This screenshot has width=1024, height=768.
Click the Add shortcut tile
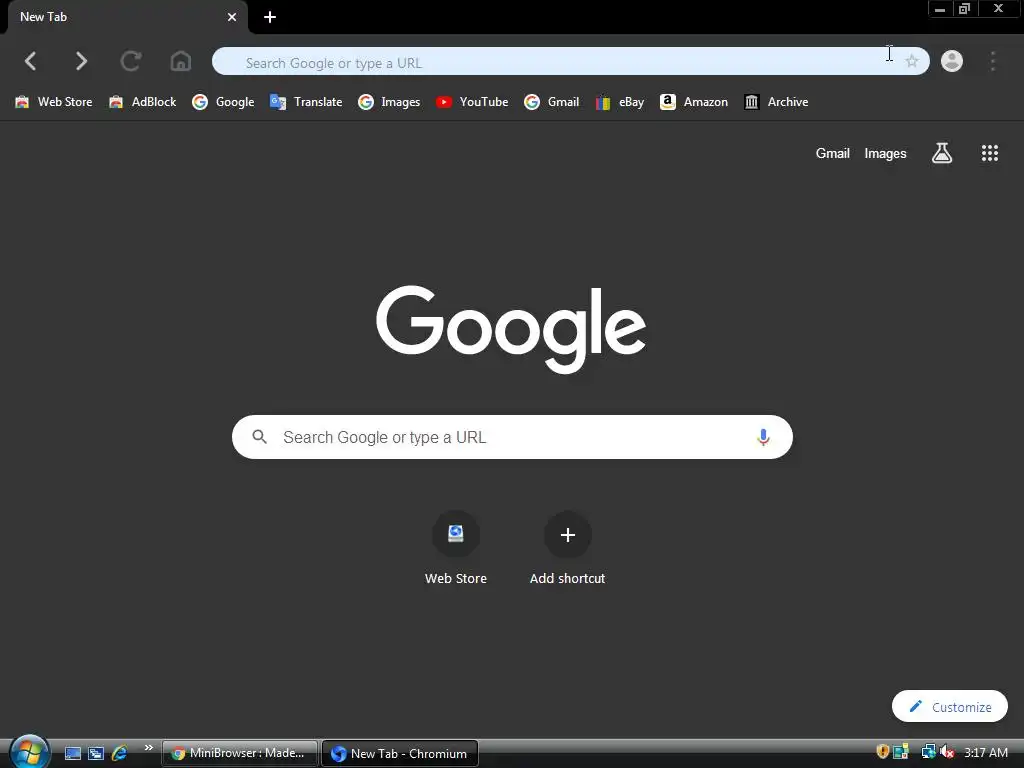click(x=568, y=549)
